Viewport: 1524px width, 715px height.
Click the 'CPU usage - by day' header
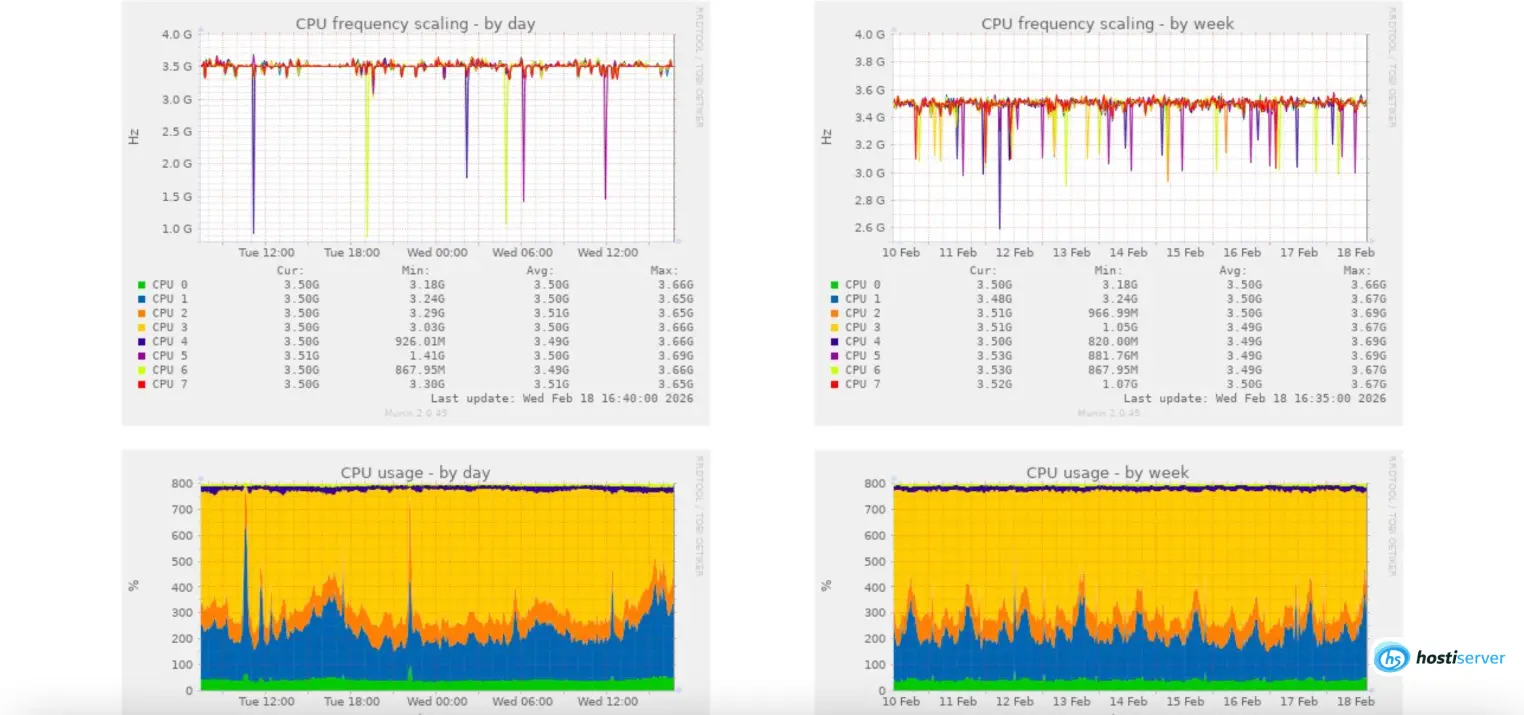click(x=413, y=472)
